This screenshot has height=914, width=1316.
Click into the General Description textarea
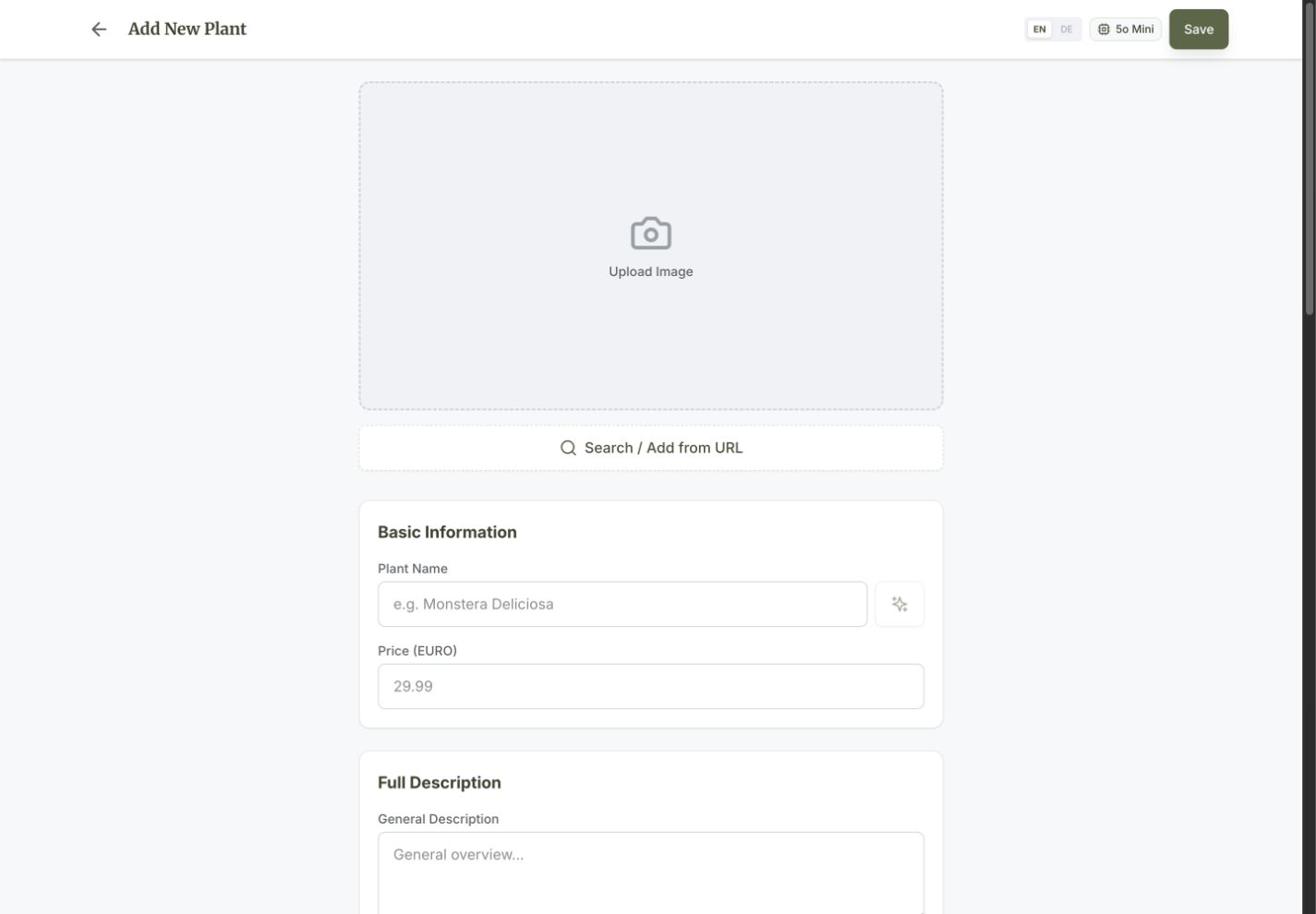[x=651, y=873]
